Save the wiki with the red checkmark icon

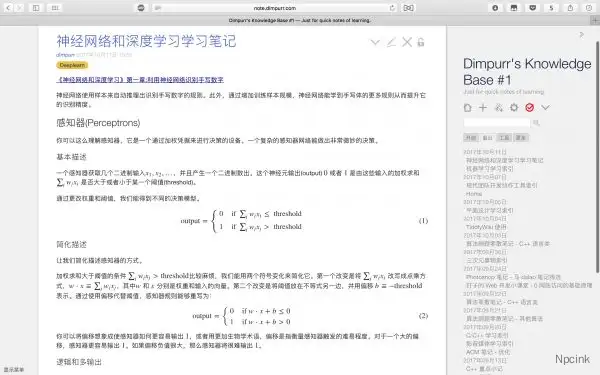click(530, 108)
